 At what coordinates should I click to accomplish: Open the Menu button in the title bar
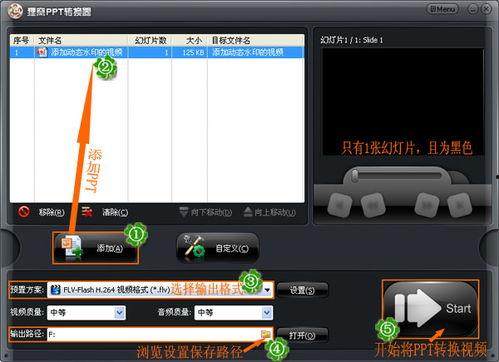pos(443,9)
